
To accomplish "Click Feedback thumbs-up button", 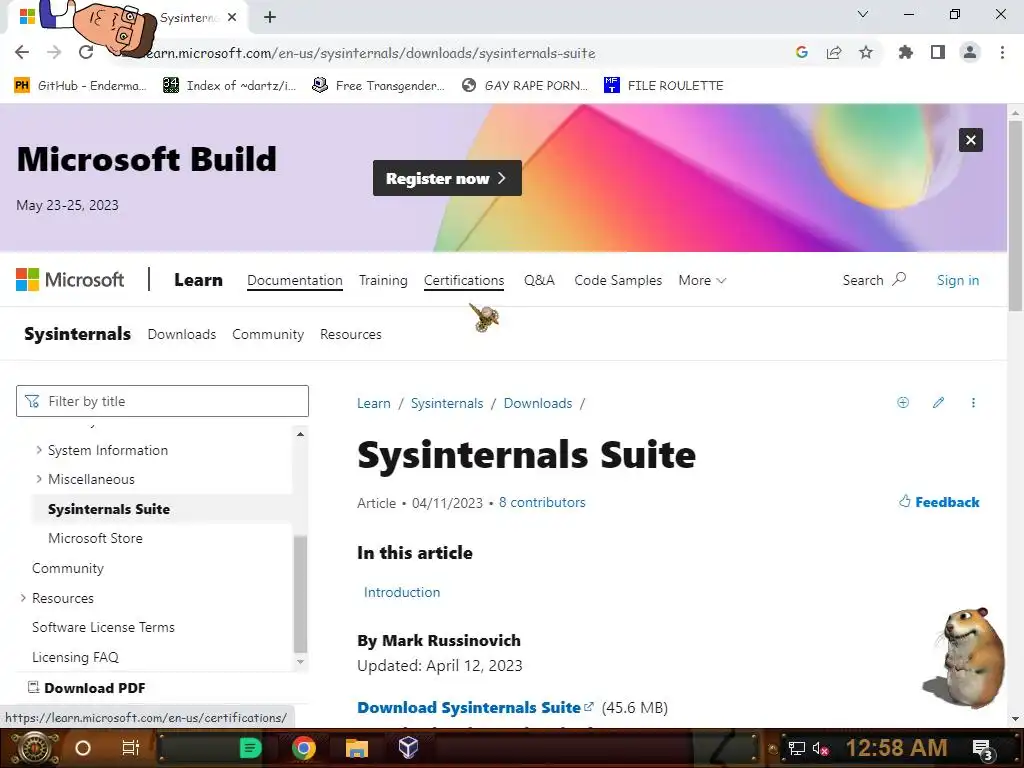I will pos(939,502).
